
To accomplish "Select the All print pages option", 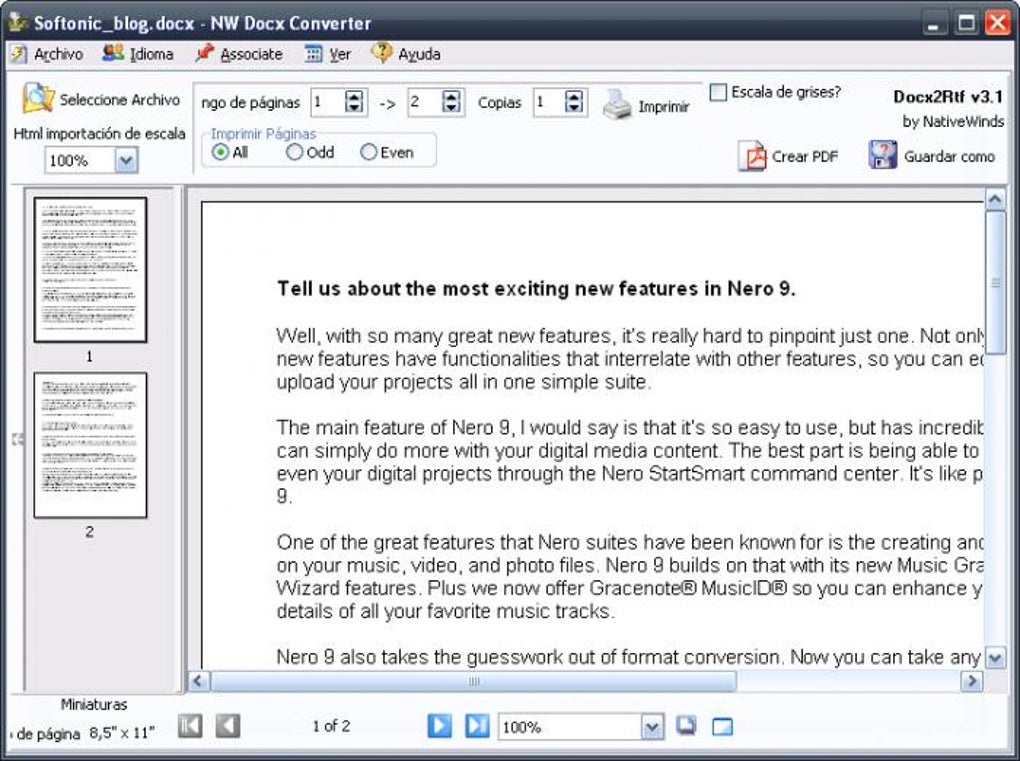I will 221,152.
